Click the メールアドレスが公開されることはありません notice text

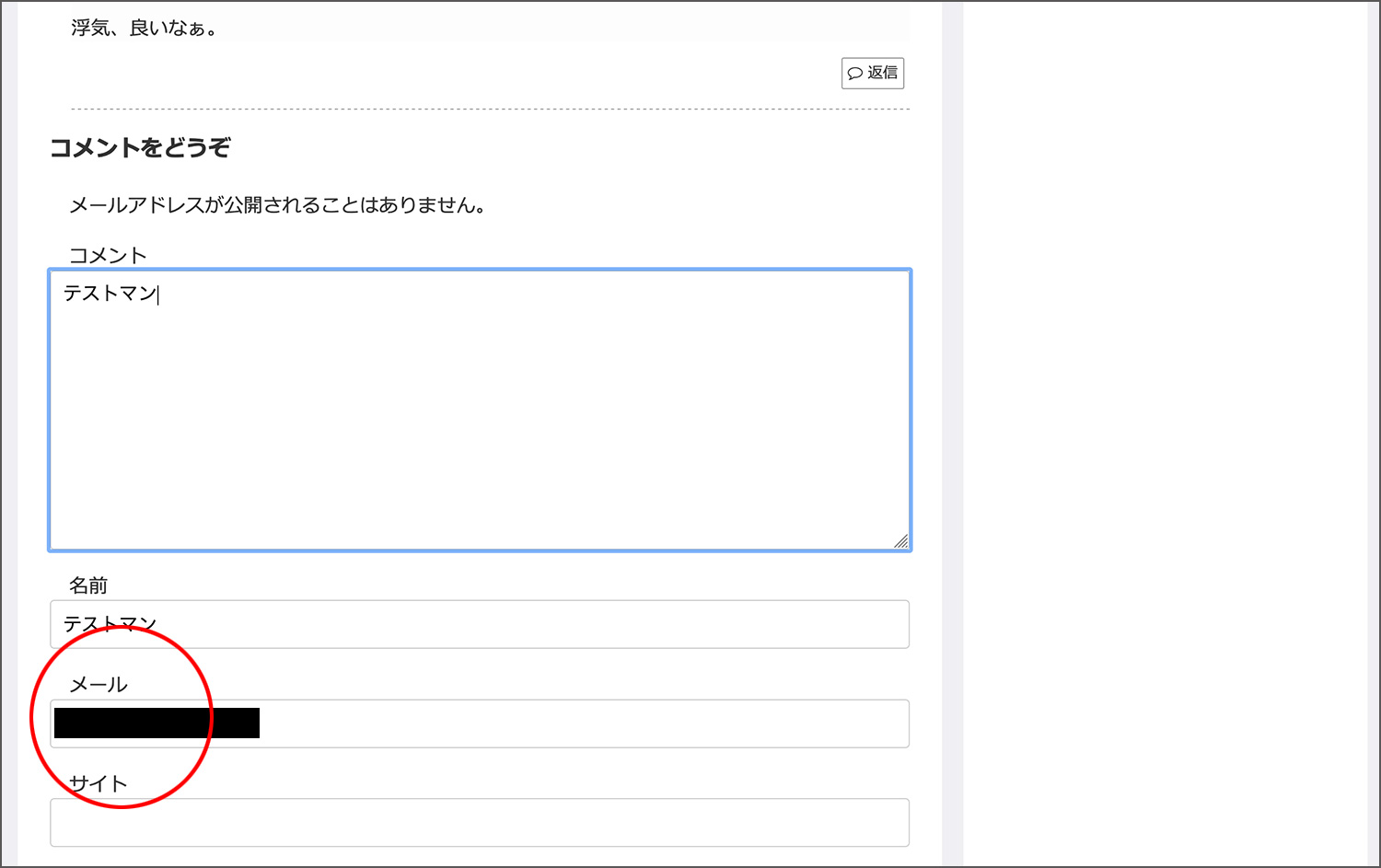[277, 204]
